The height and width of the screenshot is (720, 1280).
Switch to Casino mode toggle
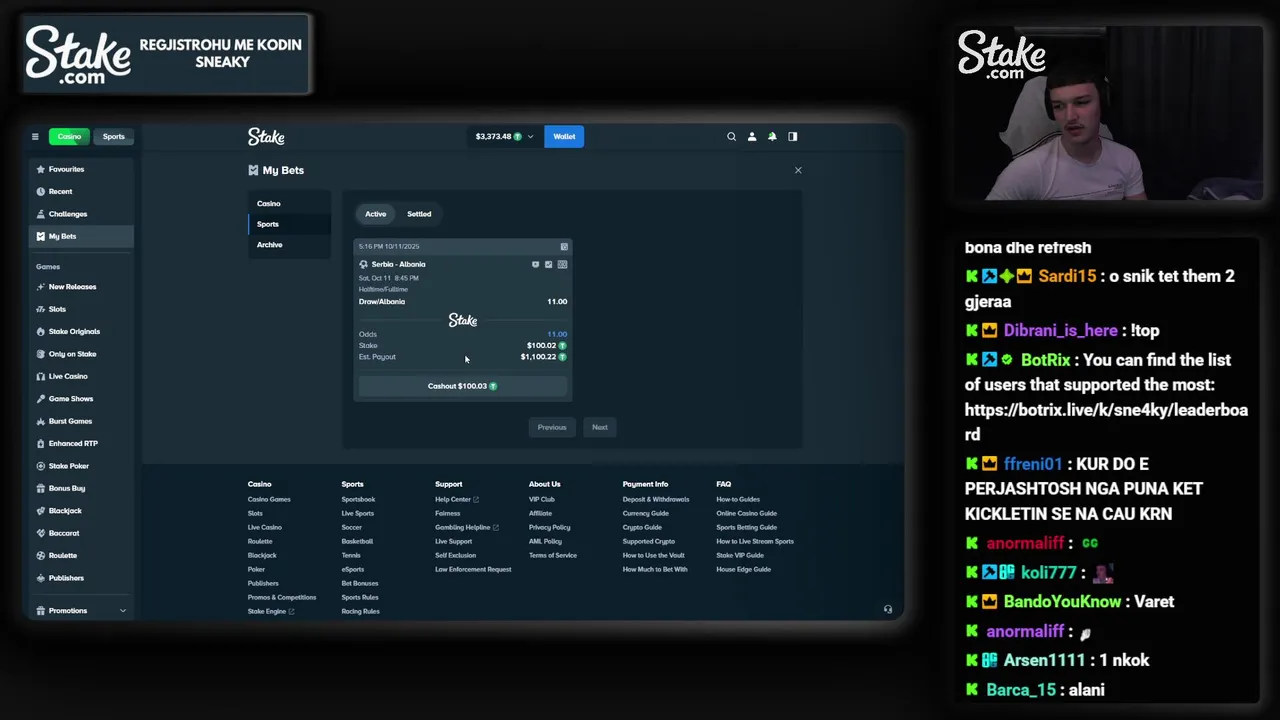(x=69, y=136)
